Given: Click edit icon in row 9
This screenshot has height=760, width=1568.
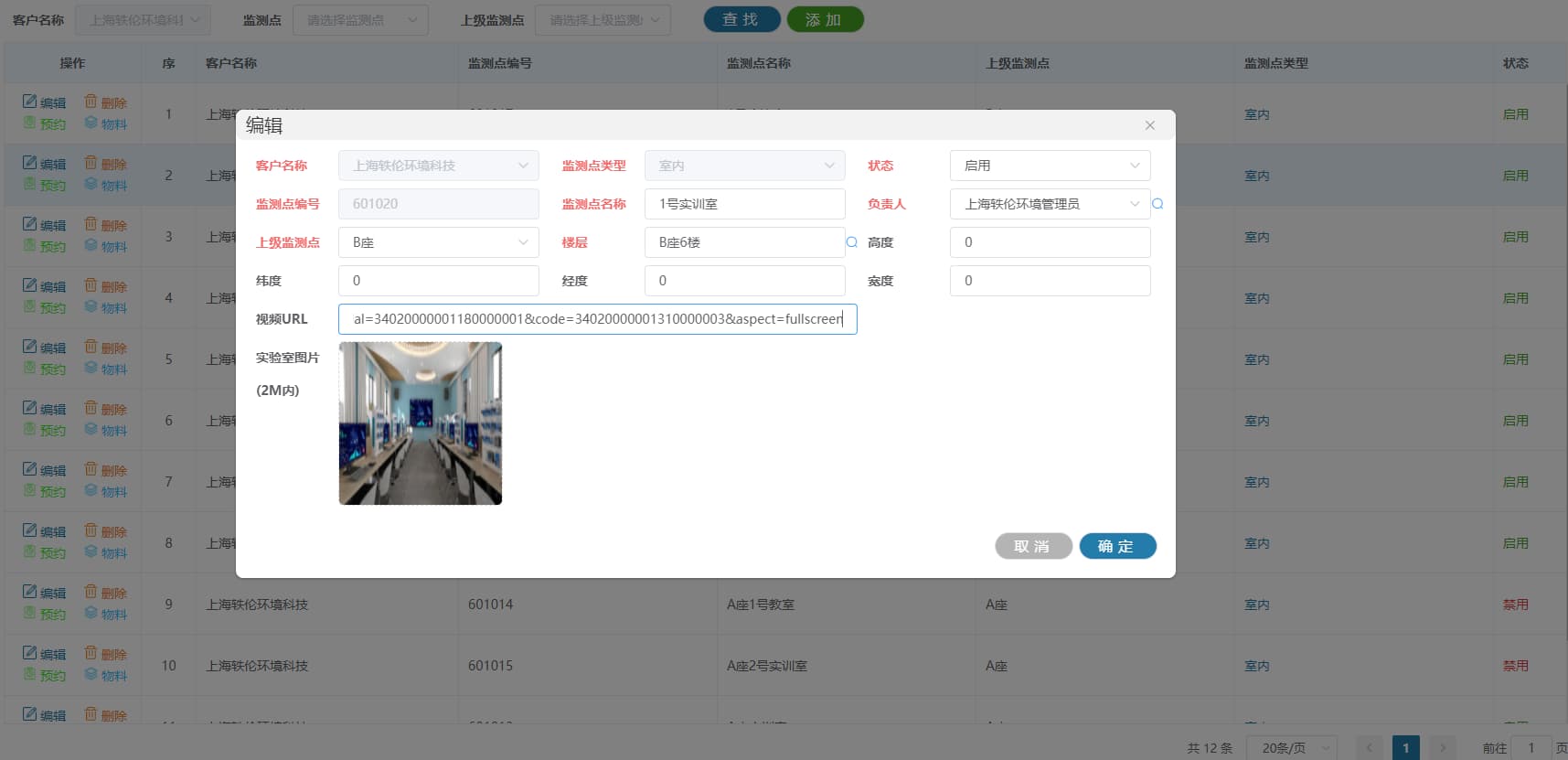Looking at the screenshot, I should 30,592.
